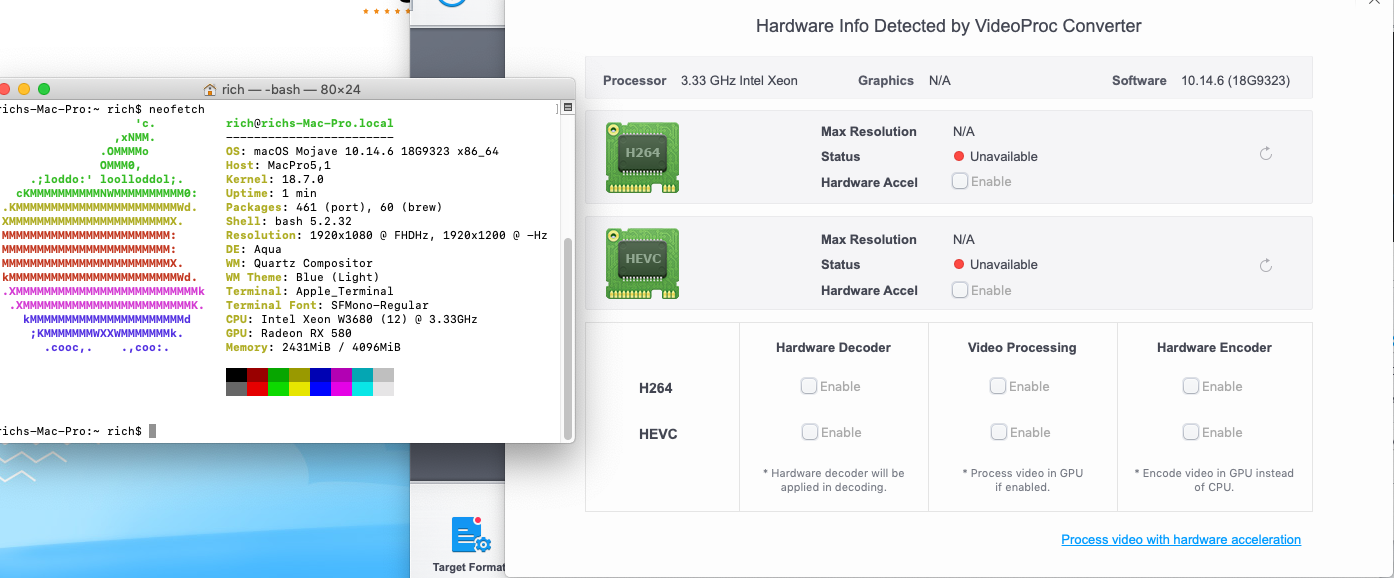
Task: Click the 'Uptime: 1 min' line in Terminal
Action: pyautogui.click(x=272, y=193)
